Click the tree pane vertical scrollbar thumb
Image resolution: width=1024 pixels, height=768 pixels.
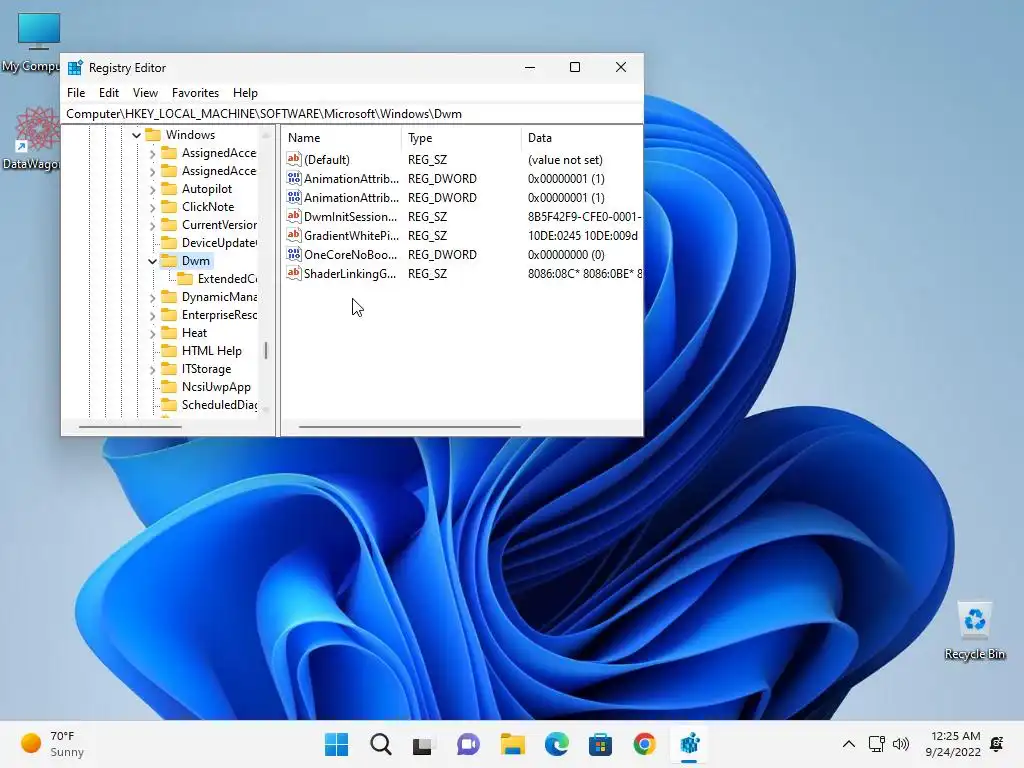[x=266, y=351]
